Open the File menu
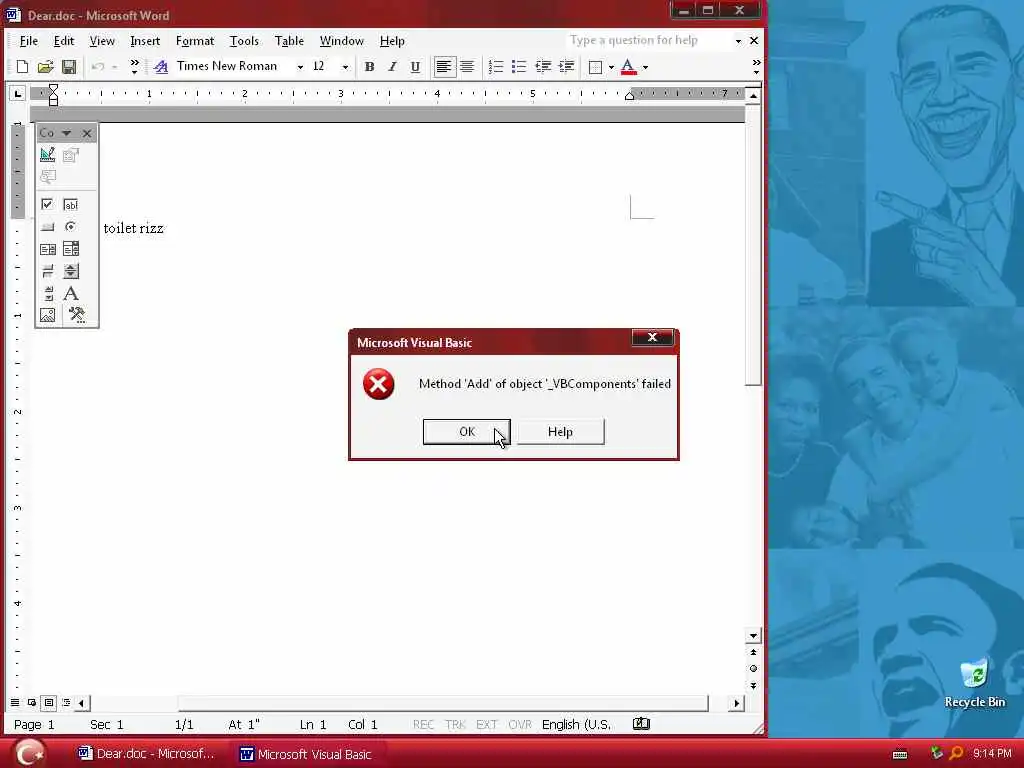The width and height of the screenshot is (1024, 768). click(x=29, y=41)
